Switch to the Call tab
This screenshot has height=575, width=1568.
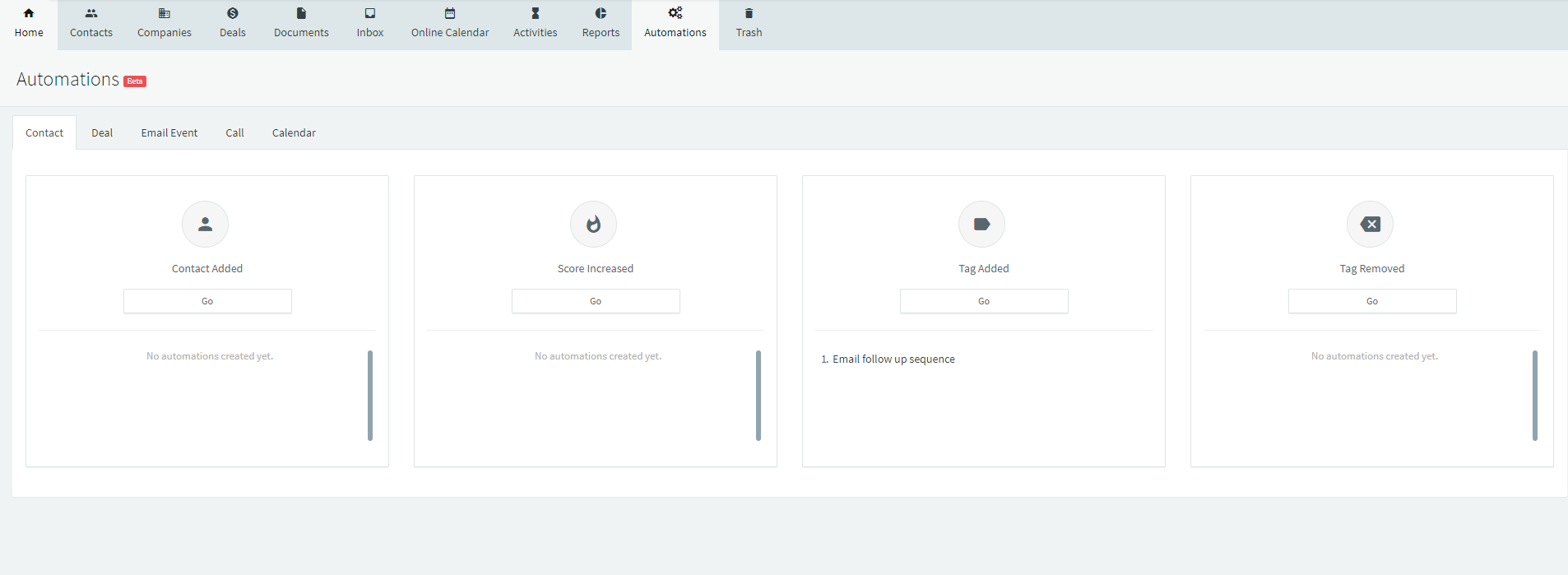pos(234,133)
